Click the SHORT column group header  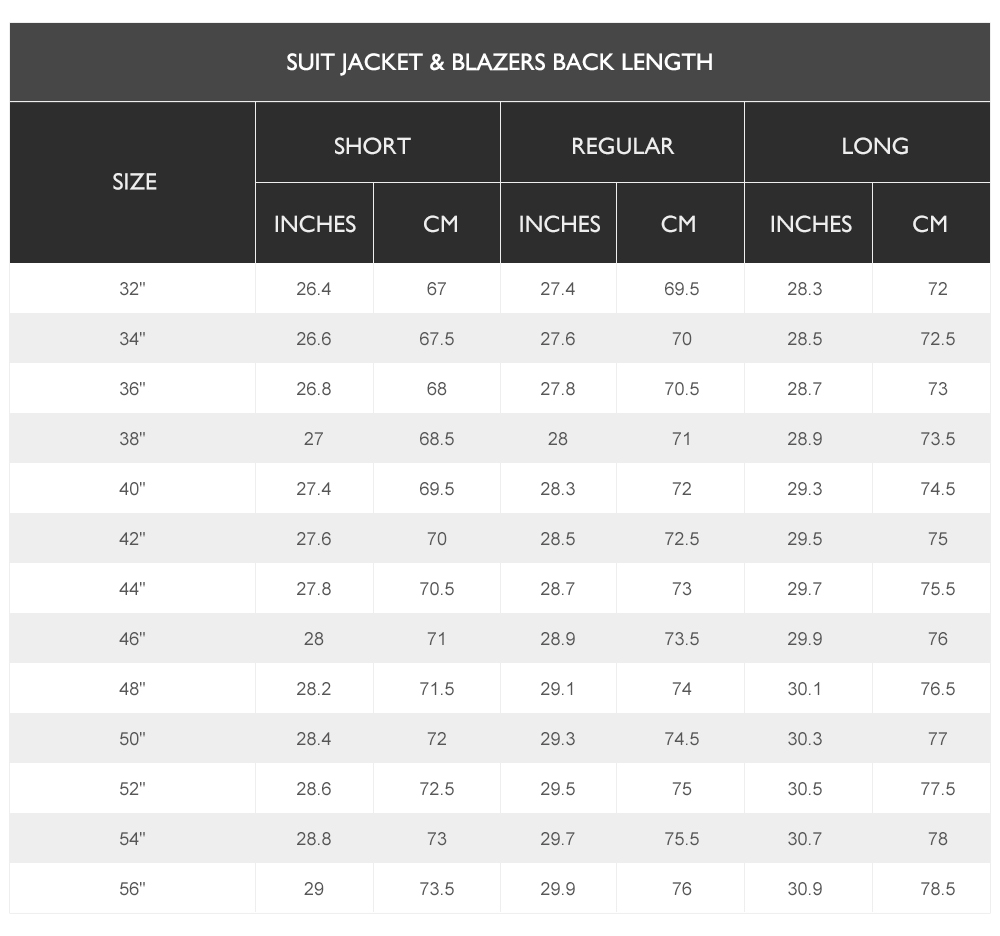click(372, 146)
